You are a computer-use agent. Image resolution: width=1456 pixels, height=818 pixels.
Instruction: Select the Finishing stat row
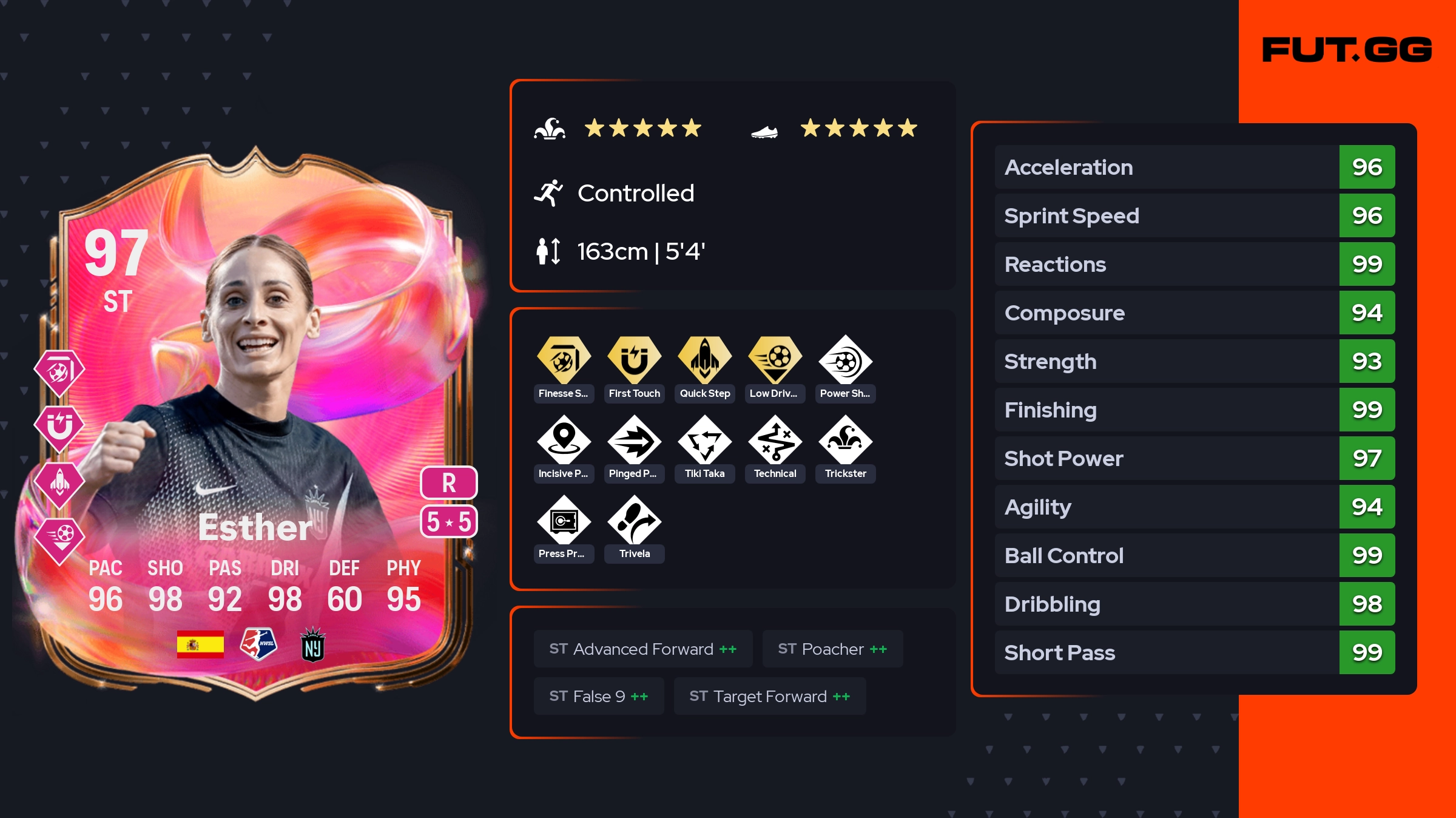1195,410
